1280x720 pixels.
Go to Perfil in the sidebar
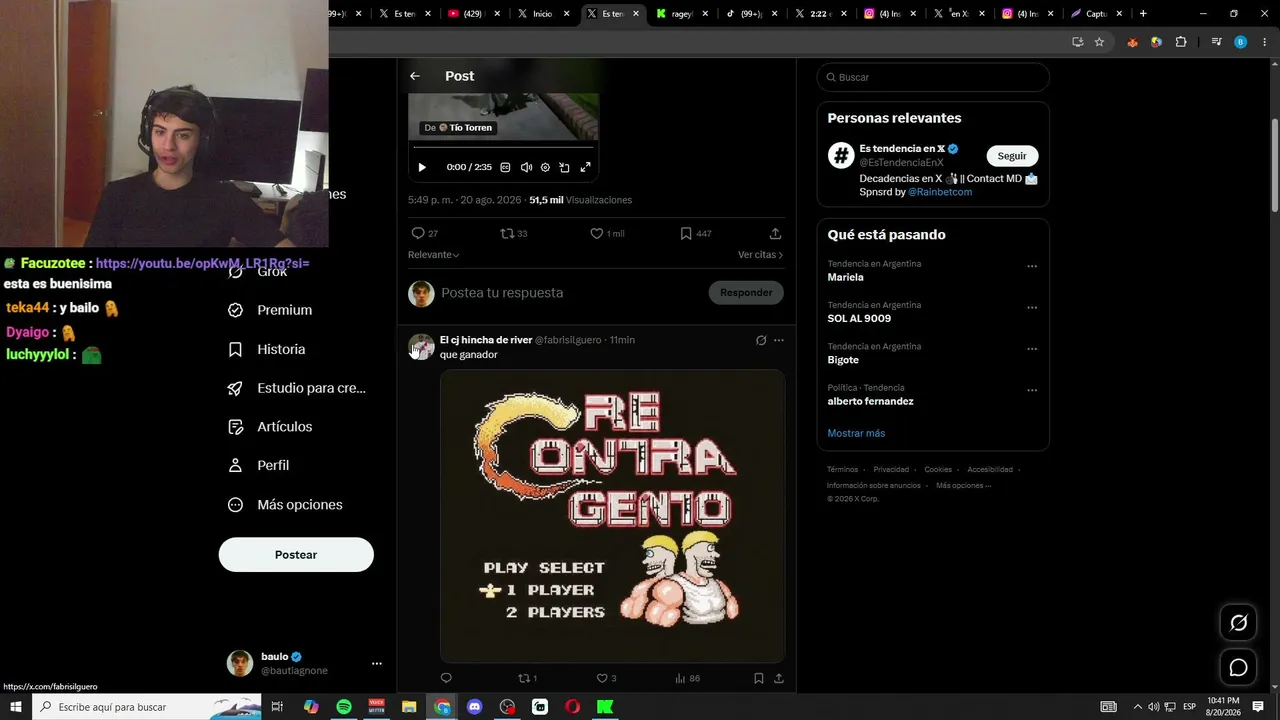(x=258, y=465)
